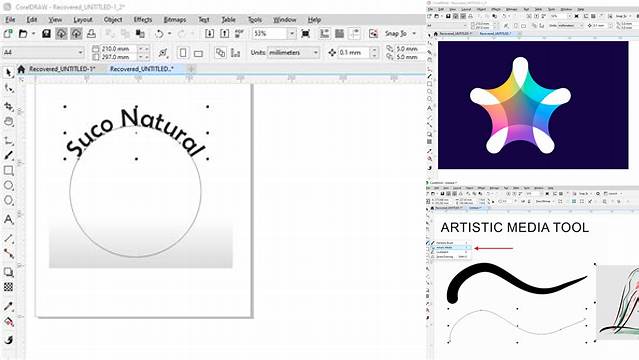The image size is (639, 360).
Task: Open the Snap To dropdown
Action: [401, 33]
